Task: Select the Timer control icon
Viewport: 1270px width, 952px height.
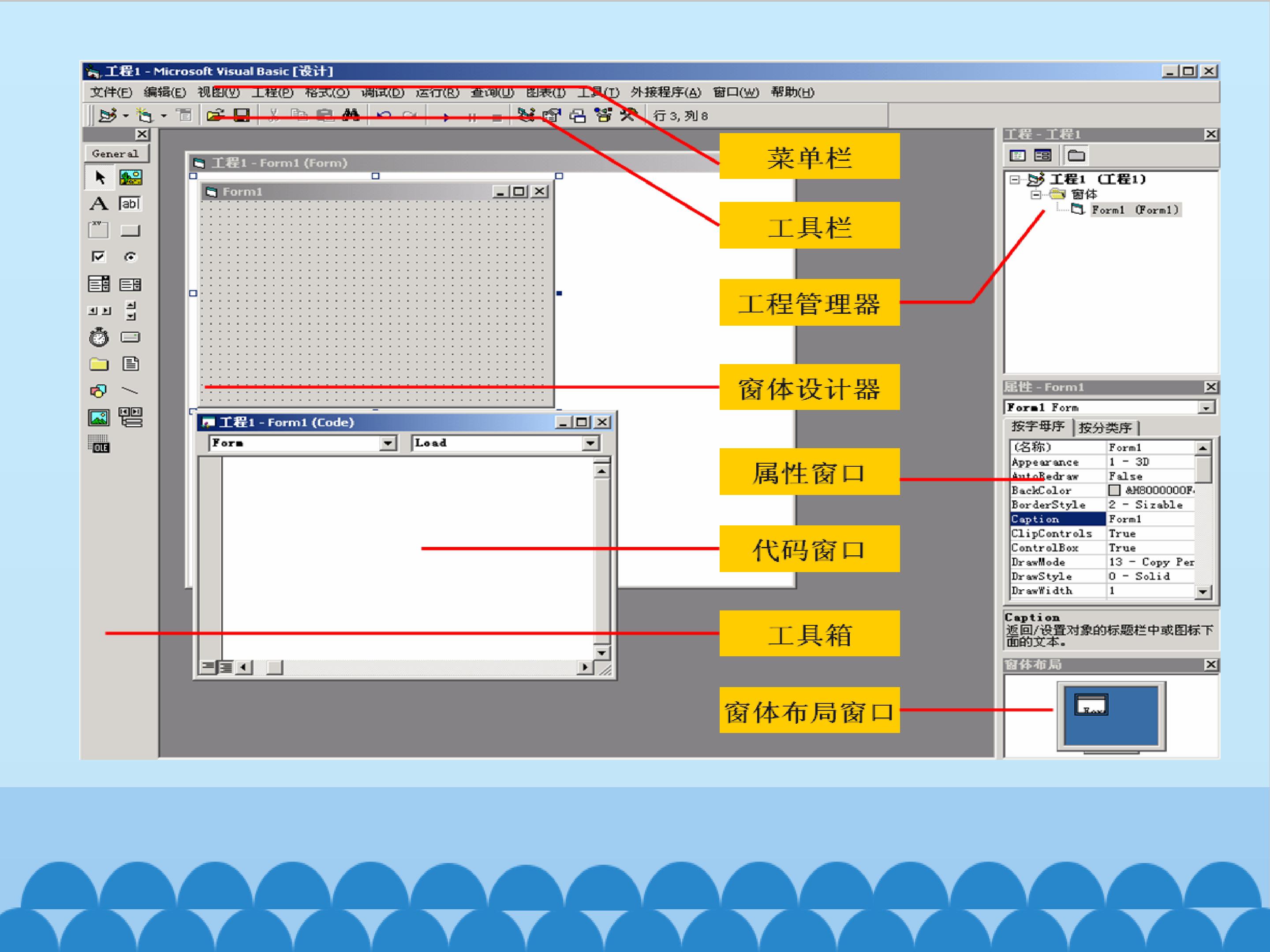Action: point(99,337)
